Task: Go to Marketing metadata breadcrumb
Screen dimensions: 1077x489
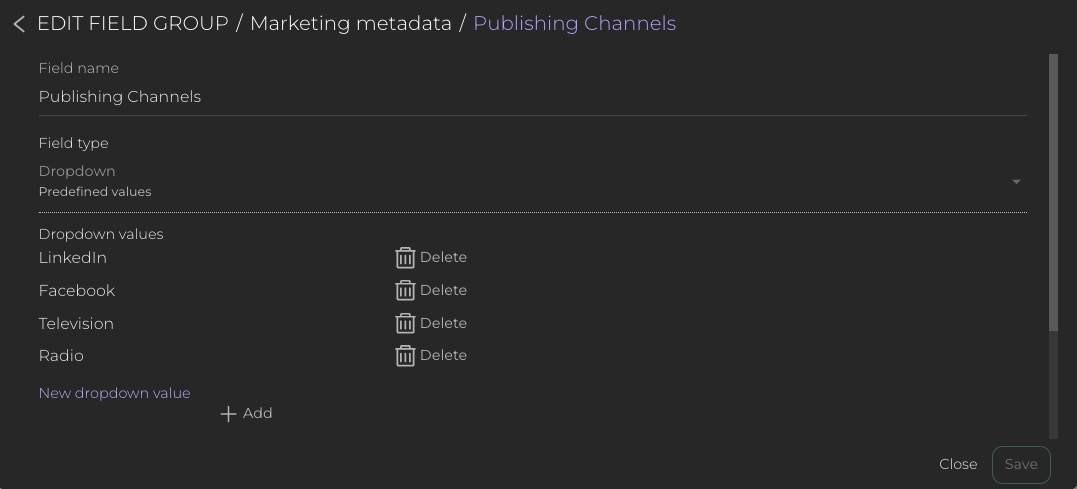Action: click(350, 24)
